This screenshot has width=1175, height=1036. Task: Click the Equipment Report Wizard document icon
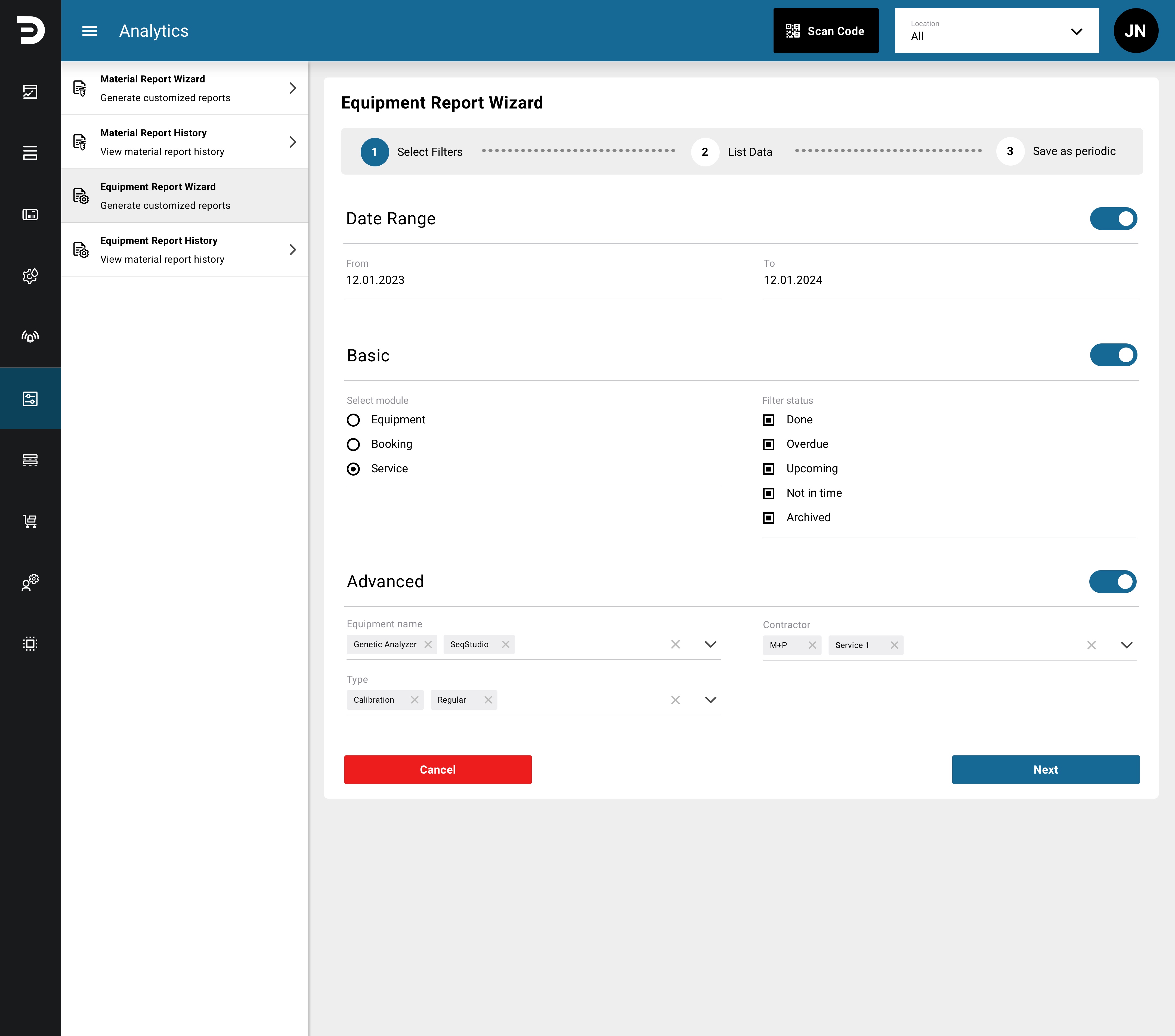coord(81,196)
